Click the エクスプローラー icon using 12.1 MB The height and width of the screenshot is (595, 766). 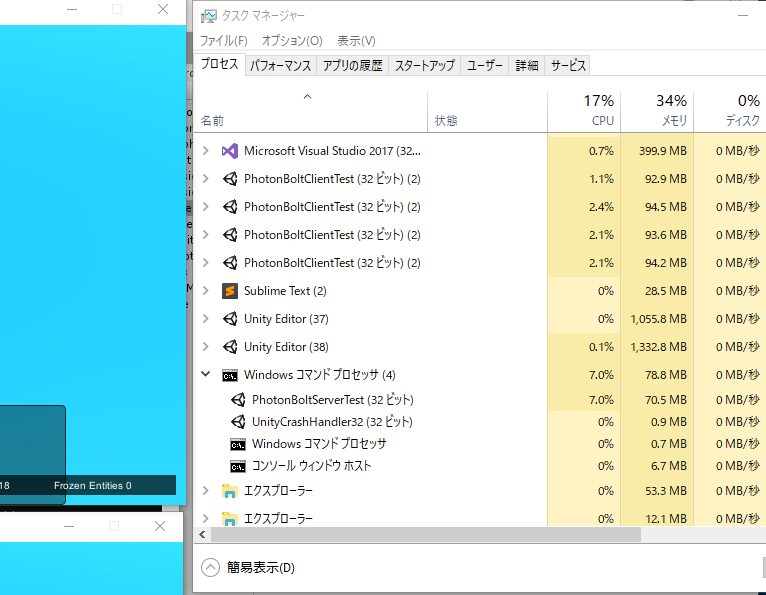pos(230,518)
